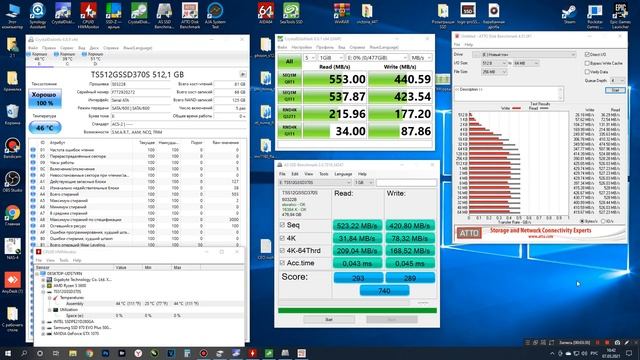The height and width of the screenshot is (360, 640).
Task: Open the SeaTools SSD desktop icon
Action: click(291, 13)
